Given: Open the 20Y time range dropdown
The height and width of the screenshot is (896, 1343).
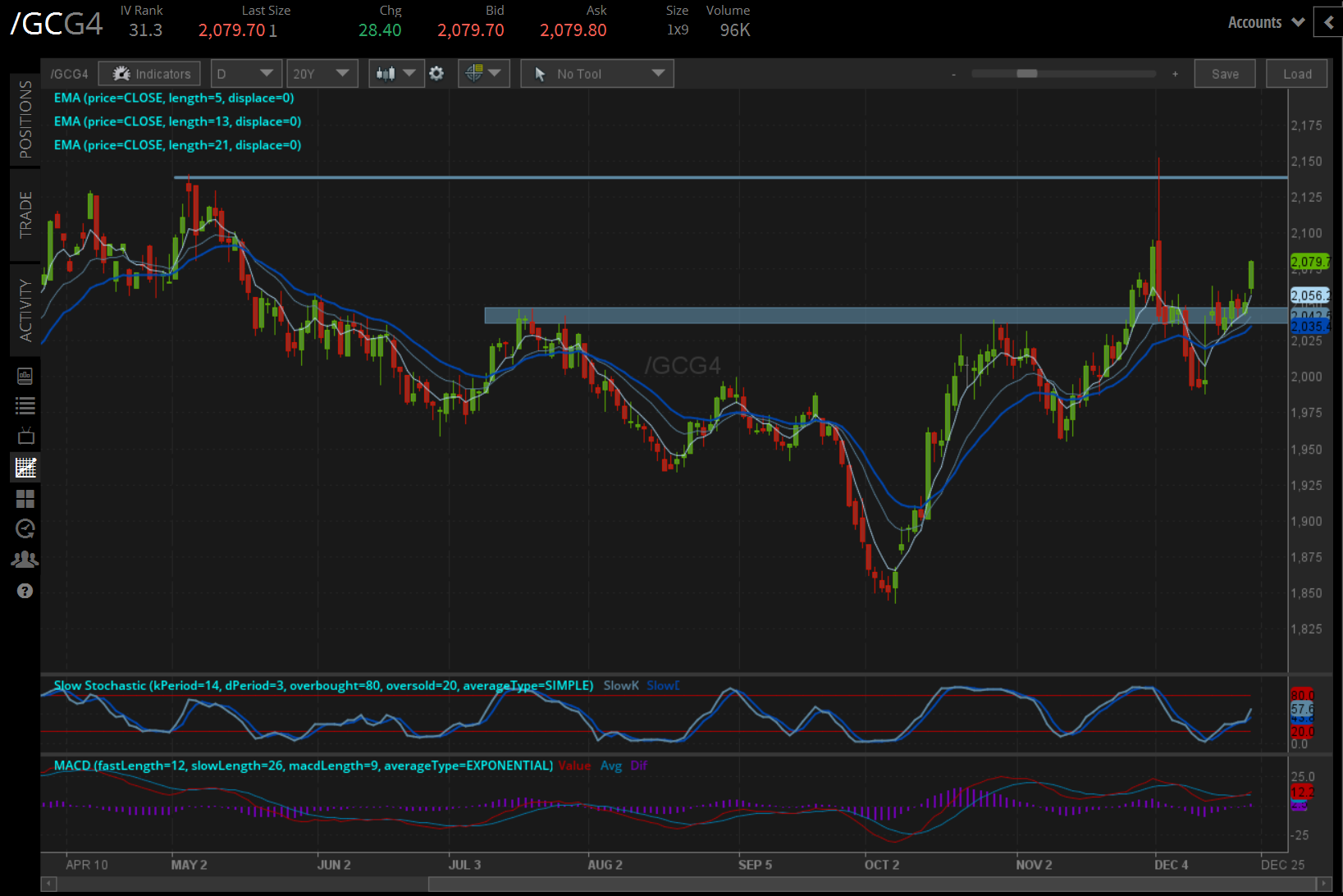Looking at the screenshot, I should (322, 74).
